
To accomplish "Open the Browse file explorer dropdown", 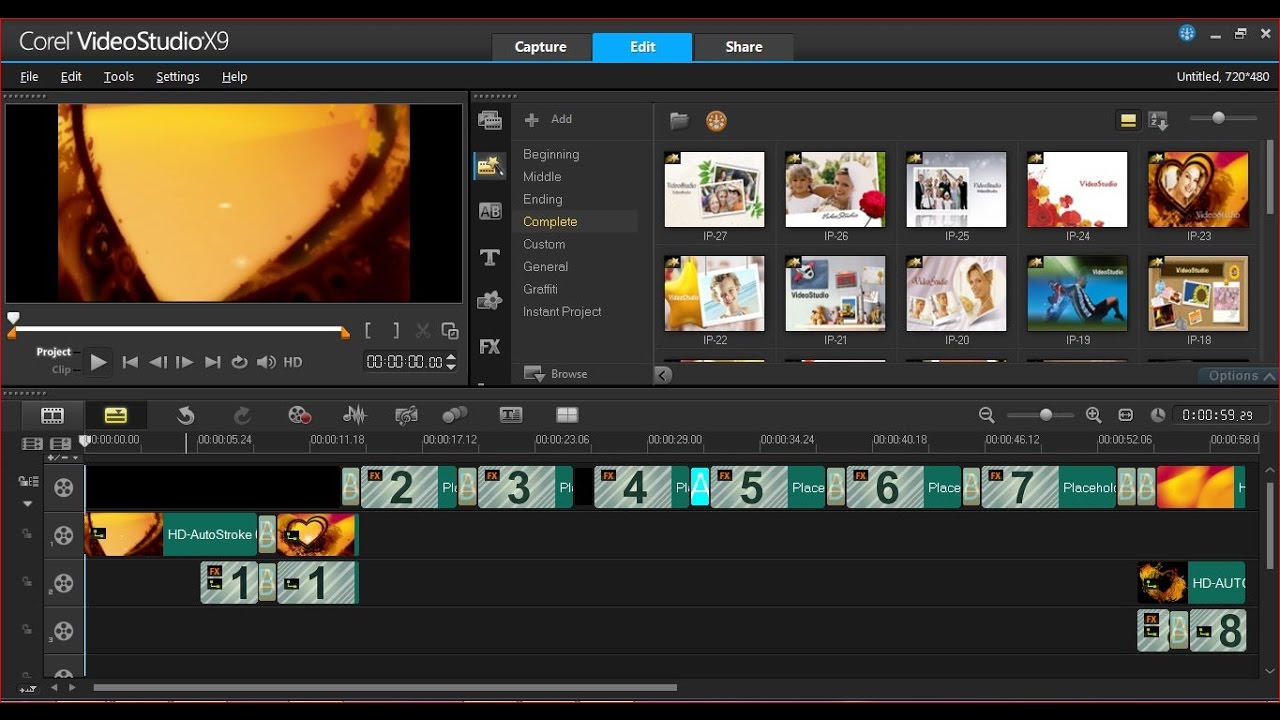I will click(556, 374).
